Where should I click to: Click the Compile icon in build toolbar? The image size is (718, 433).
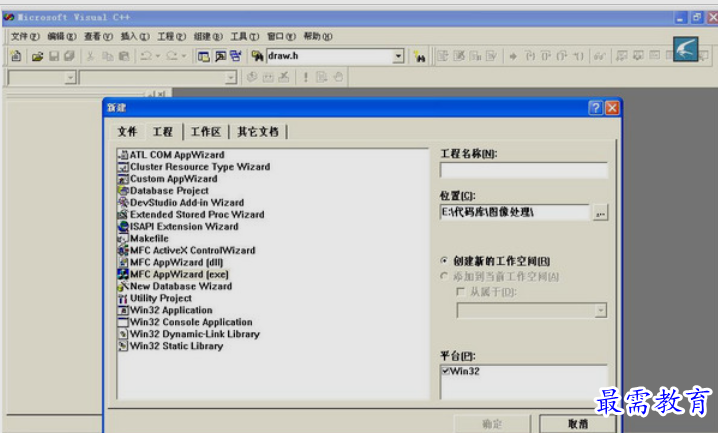pos(252,77)
